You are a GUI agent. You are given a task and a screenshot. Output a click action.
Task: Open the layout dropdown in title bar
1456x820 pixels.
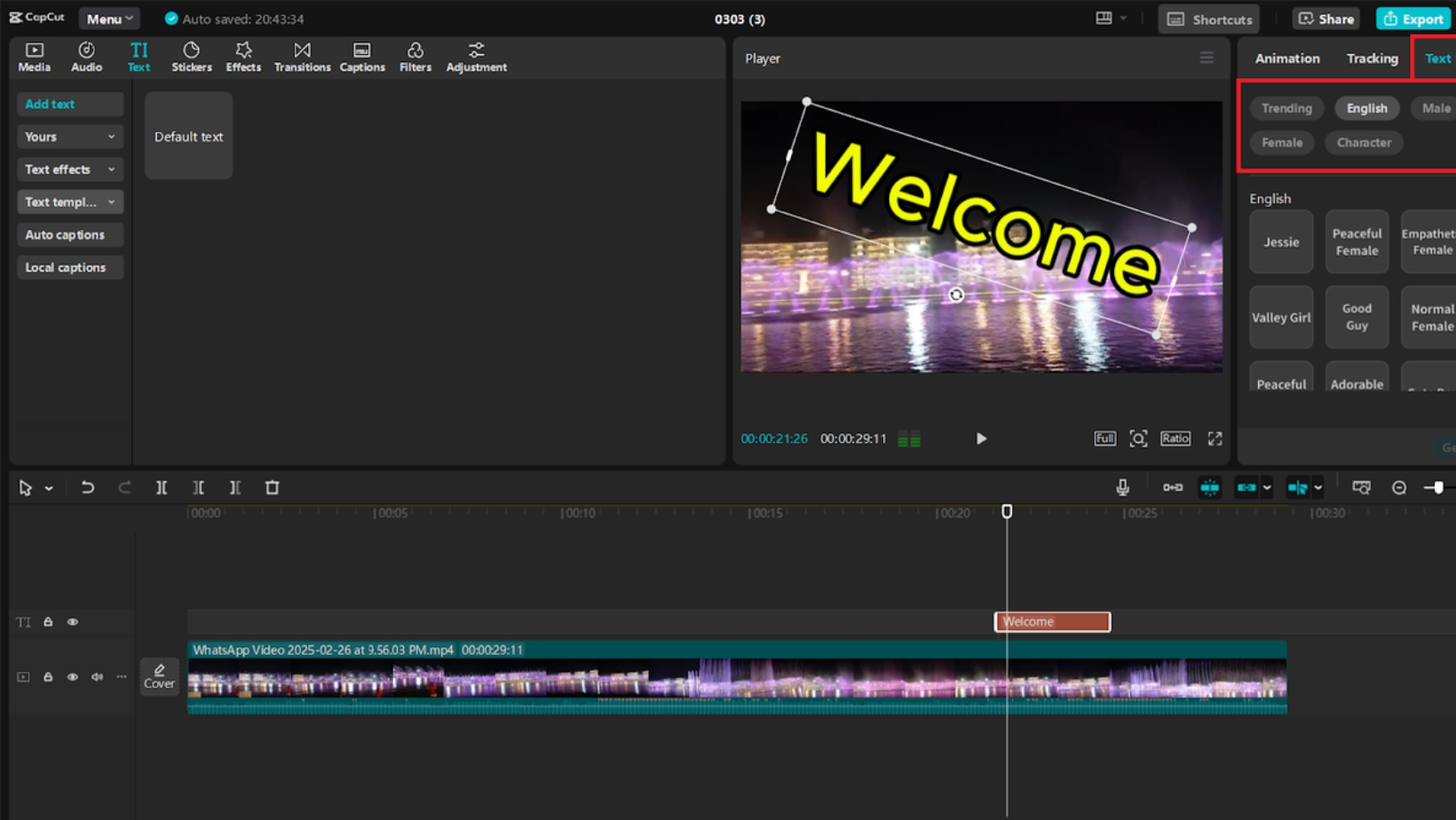pyautogui.click(x=1111, y=18)
